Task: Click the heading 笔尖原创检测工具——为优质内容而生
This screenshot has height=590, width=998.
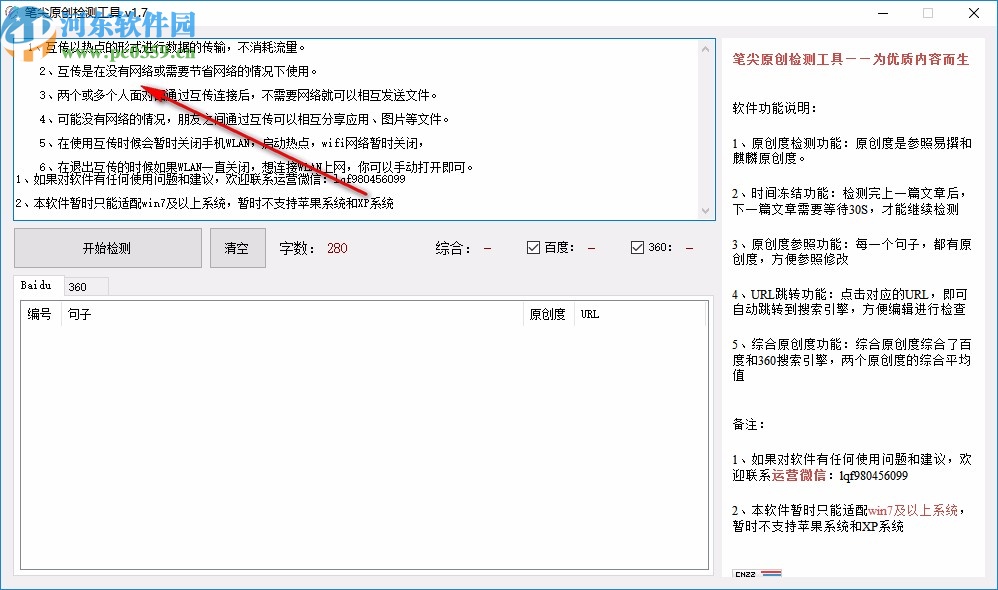Action: 850,59
